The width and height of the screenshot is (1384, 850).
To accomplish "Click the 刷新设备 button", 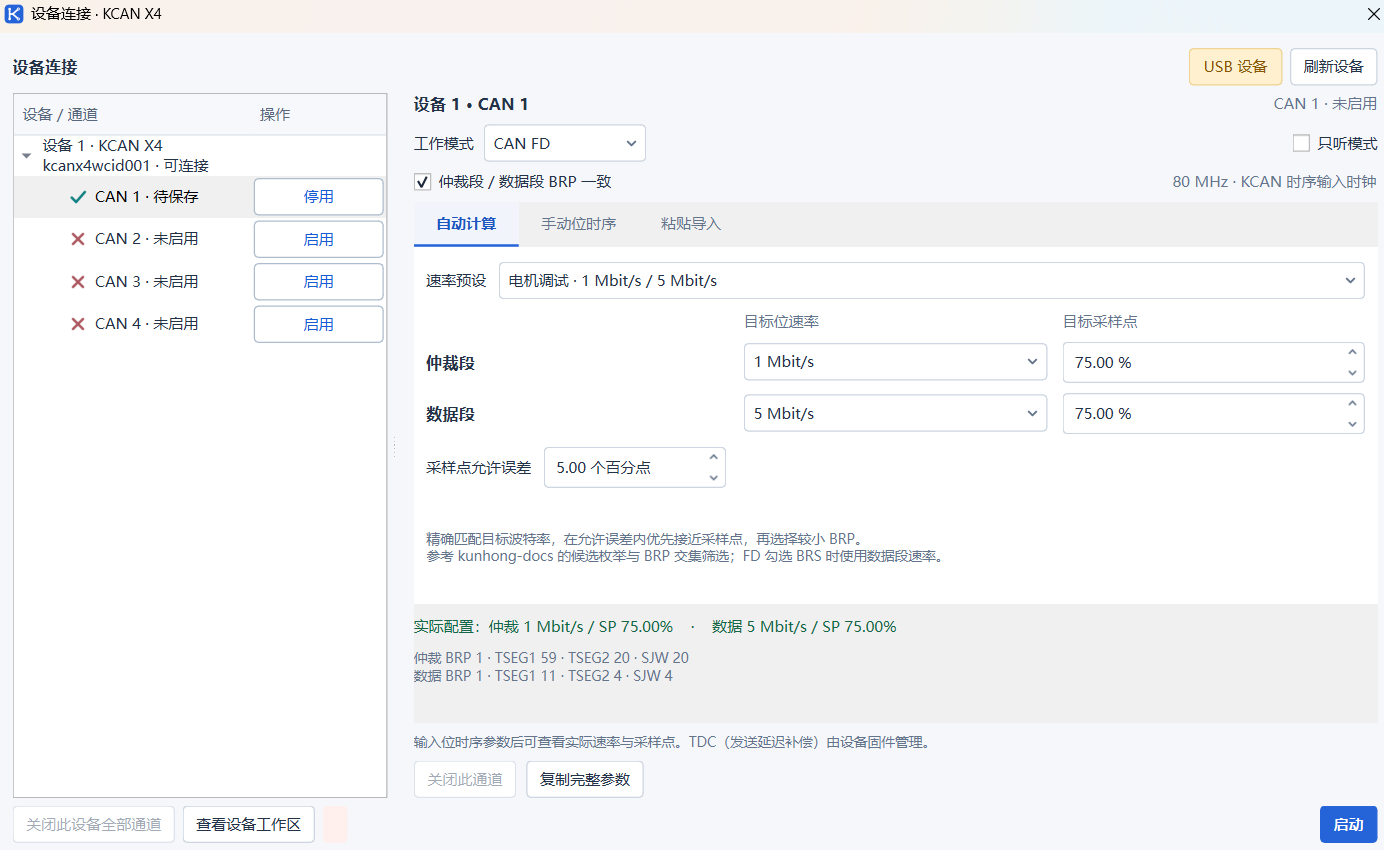I will coord(1333,67).
